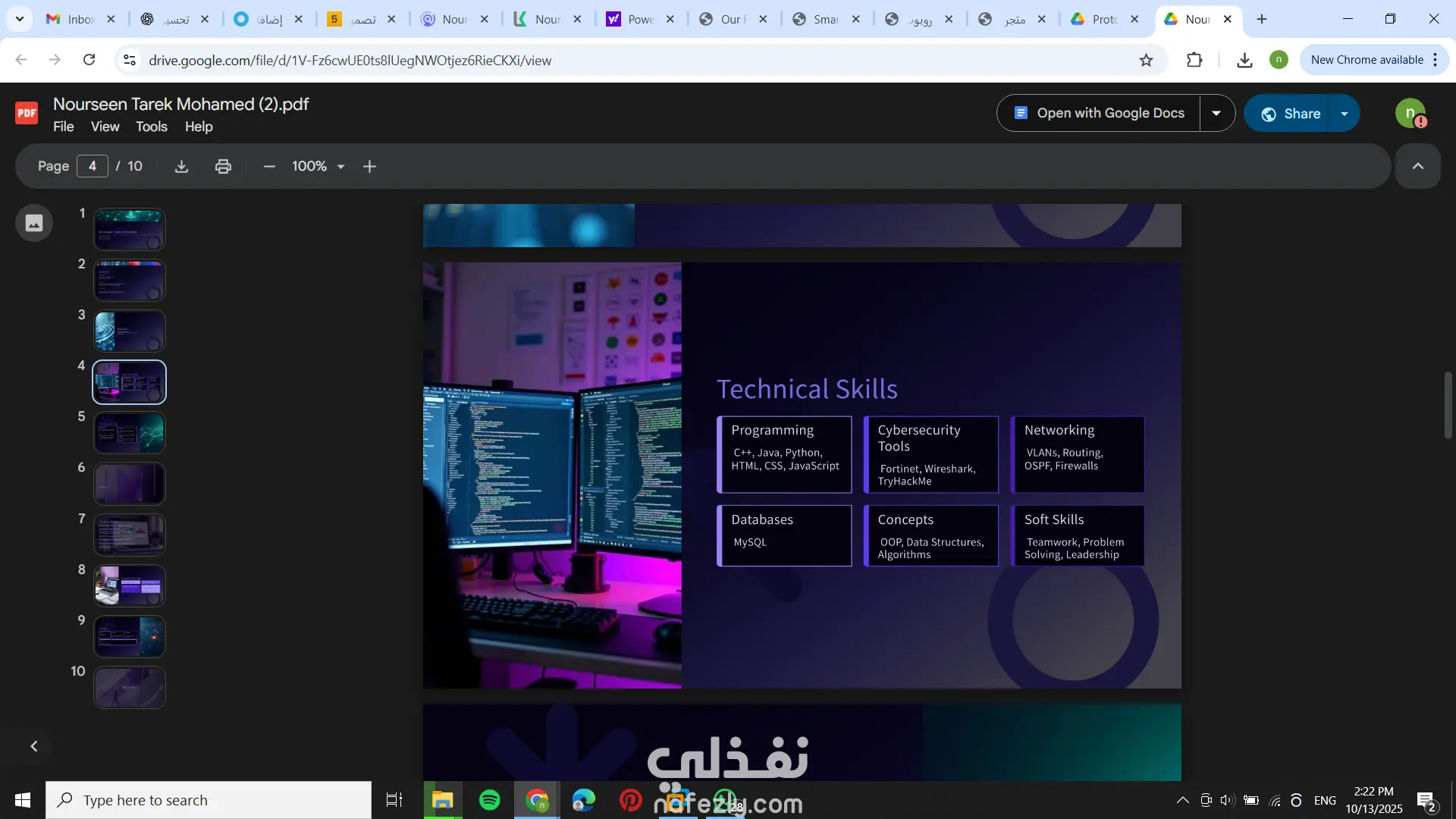Open the File menu
This screenshot has width=1456, height=819.
[63, 127]
